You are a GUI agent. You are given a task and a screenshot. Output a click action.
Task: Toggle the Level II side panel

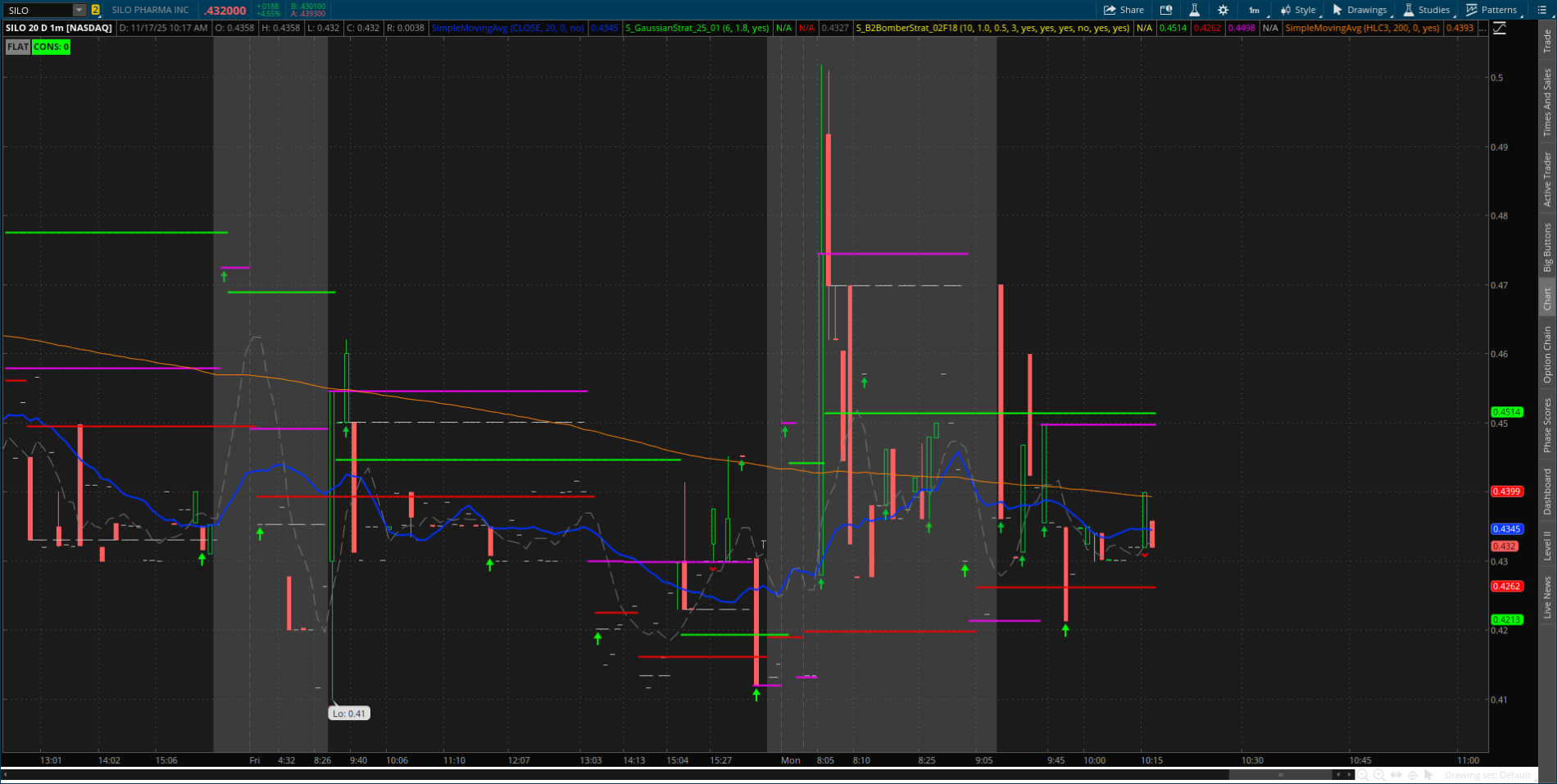tap(1547, 546)
